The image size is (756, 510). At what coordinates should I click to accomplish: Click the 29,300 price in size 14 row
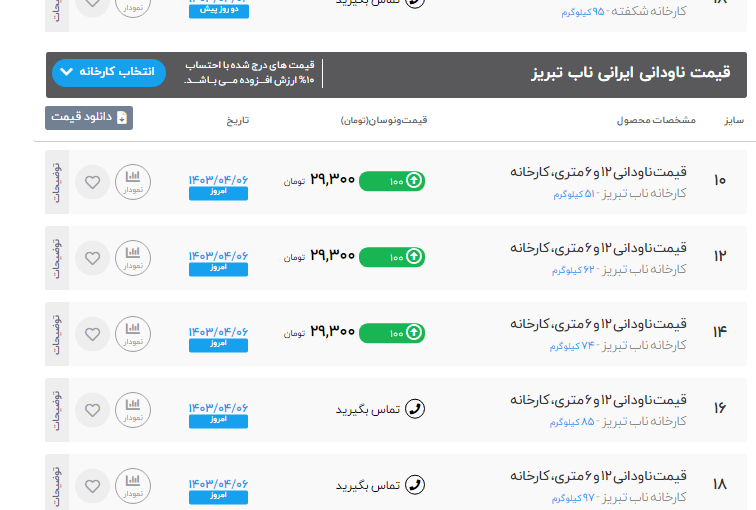point(332,331)
